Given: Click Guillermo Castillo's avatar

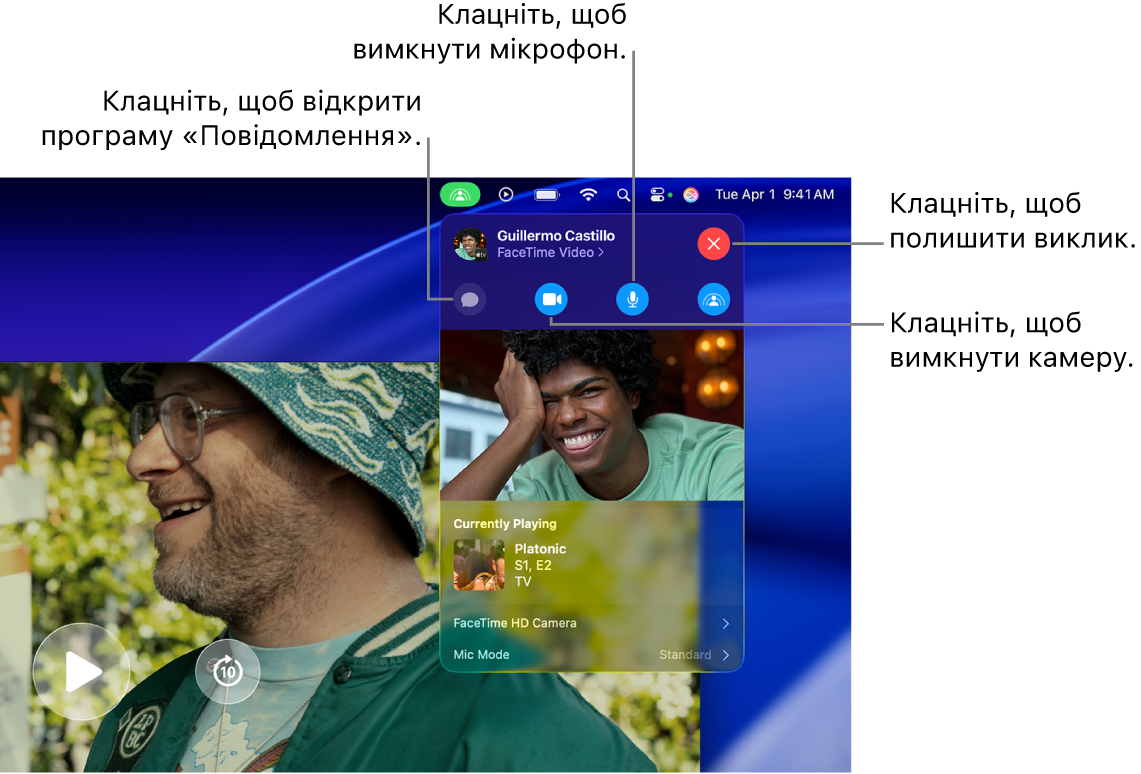Looking at the screenshot, I should tap(470, 244).
